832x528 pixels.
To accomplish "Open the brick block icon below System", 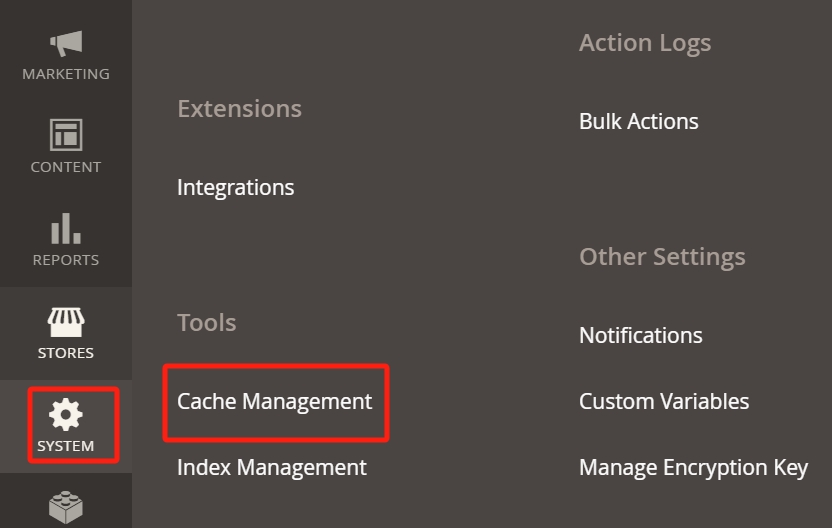I will click(66, 508).
